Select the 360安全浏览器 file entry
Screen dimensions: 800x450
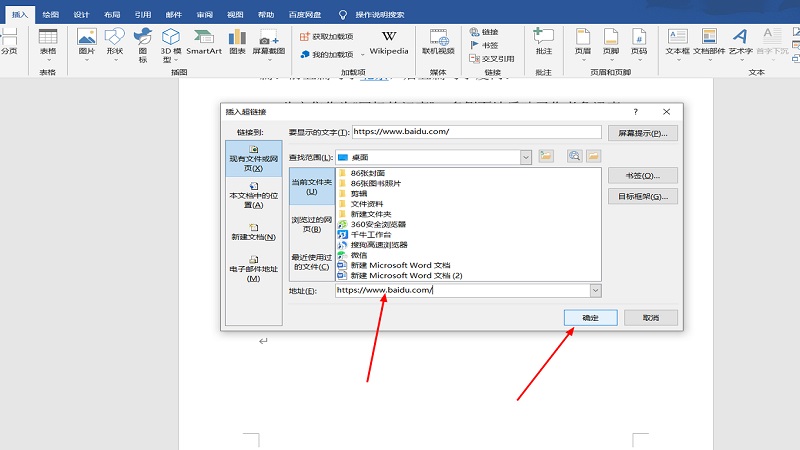click(x=371, y=225)
